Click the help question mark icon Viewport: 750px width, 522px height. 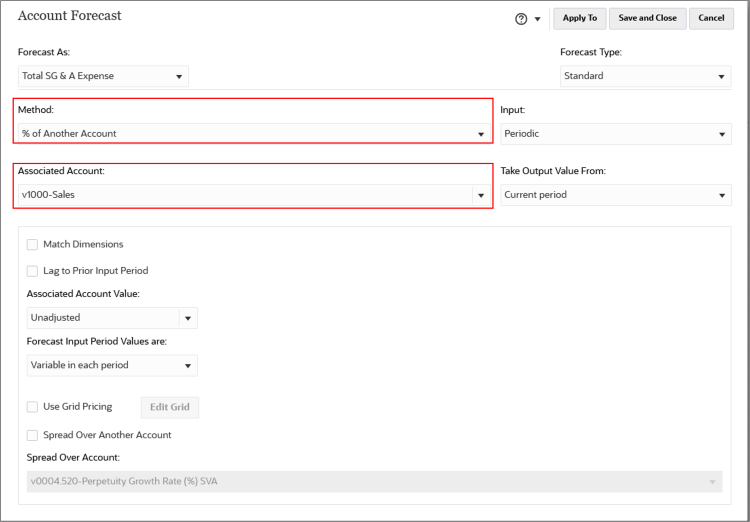521,19
